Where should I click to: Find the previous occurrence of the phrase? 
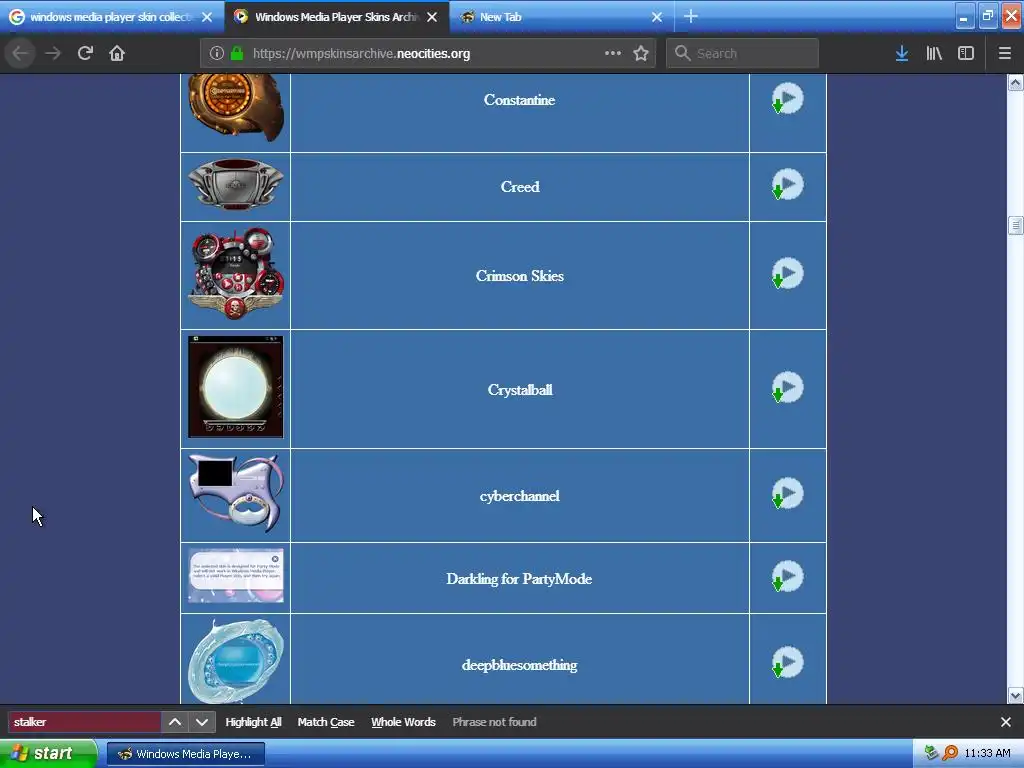pos(175,722)
